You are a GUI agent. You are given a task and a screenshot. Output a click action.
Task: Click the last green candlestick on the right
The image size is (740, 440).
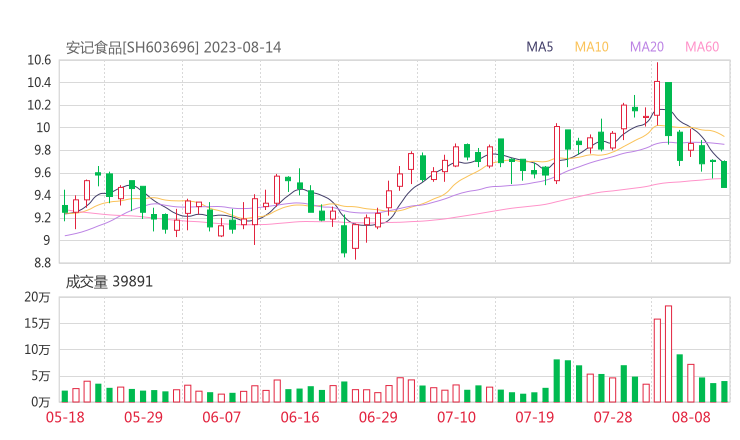[x=724, y=174]
